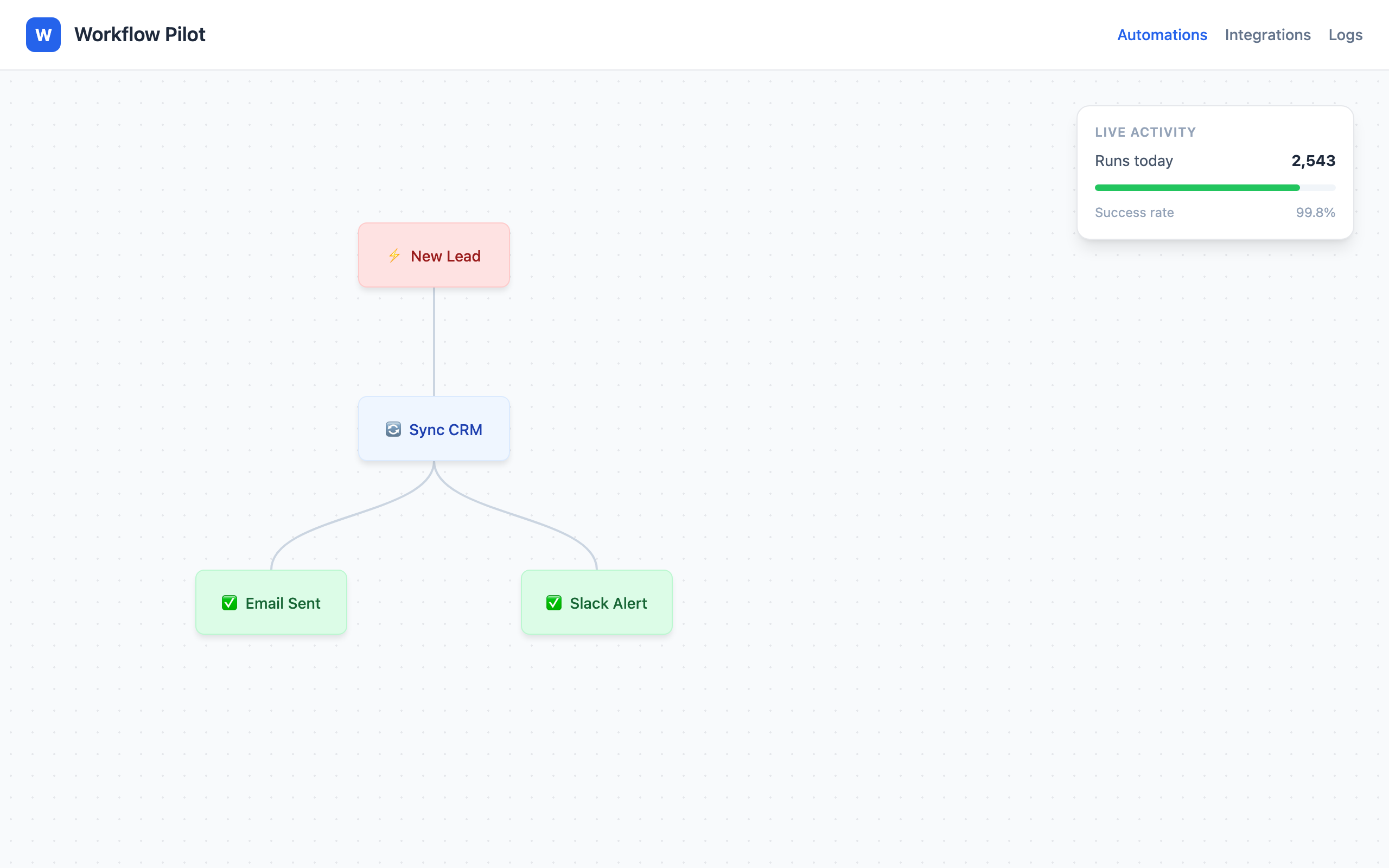Open the Logs section
1389x868 pixels.
click(x=1346, y=34)
